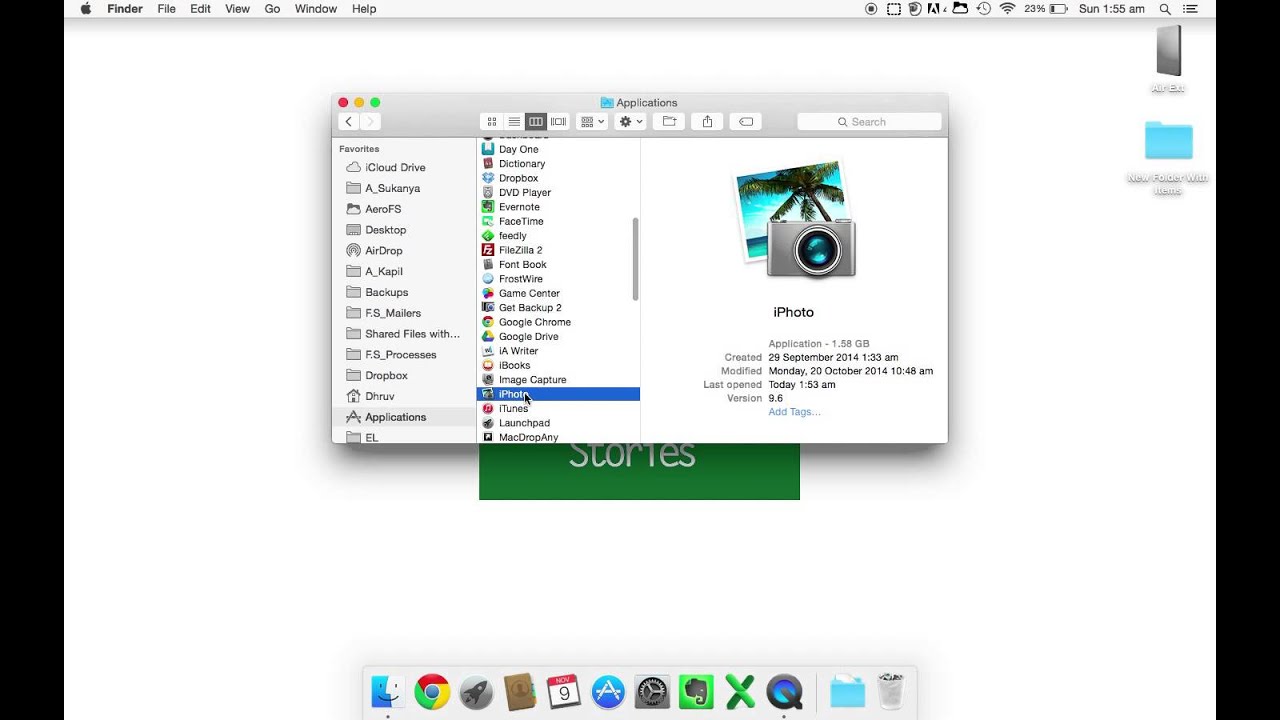
Task: Open the item arrangement dropdown in toolbar
Action: 592,122
